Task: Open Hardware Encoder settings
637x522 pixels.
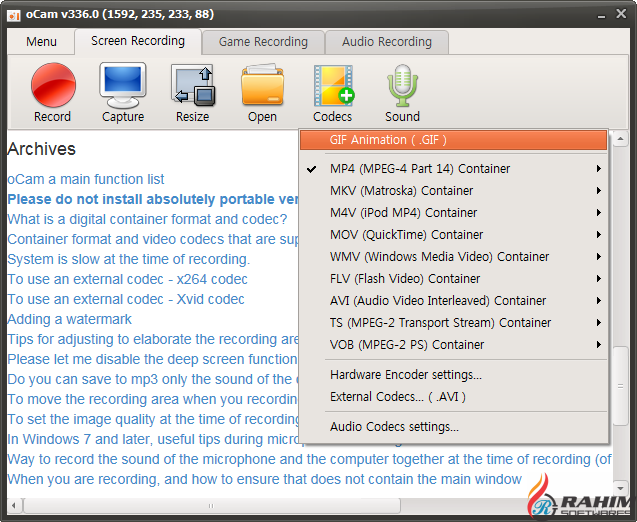Action: pos(453,375)
